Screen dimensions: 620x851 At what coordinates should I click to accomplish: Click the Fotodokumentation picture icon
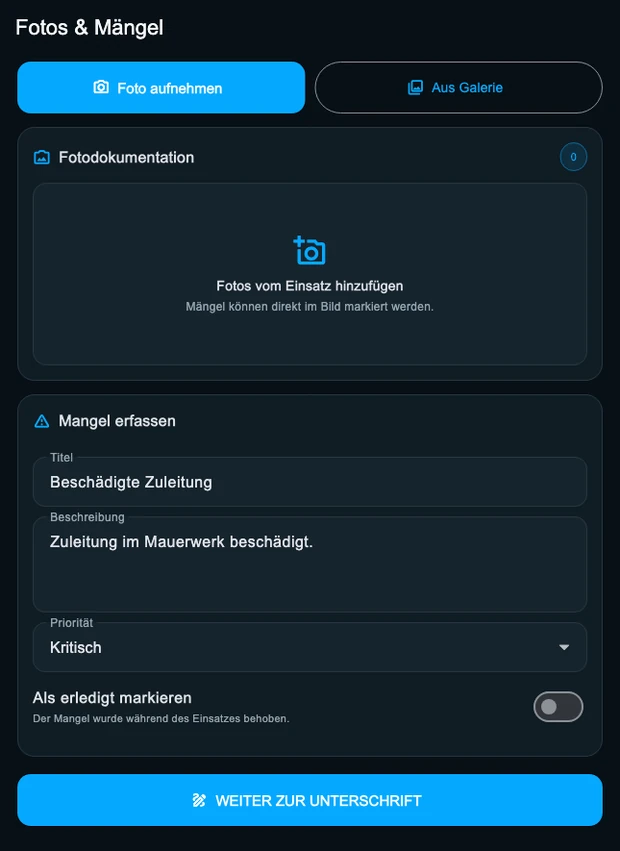[x=42, y=157]
